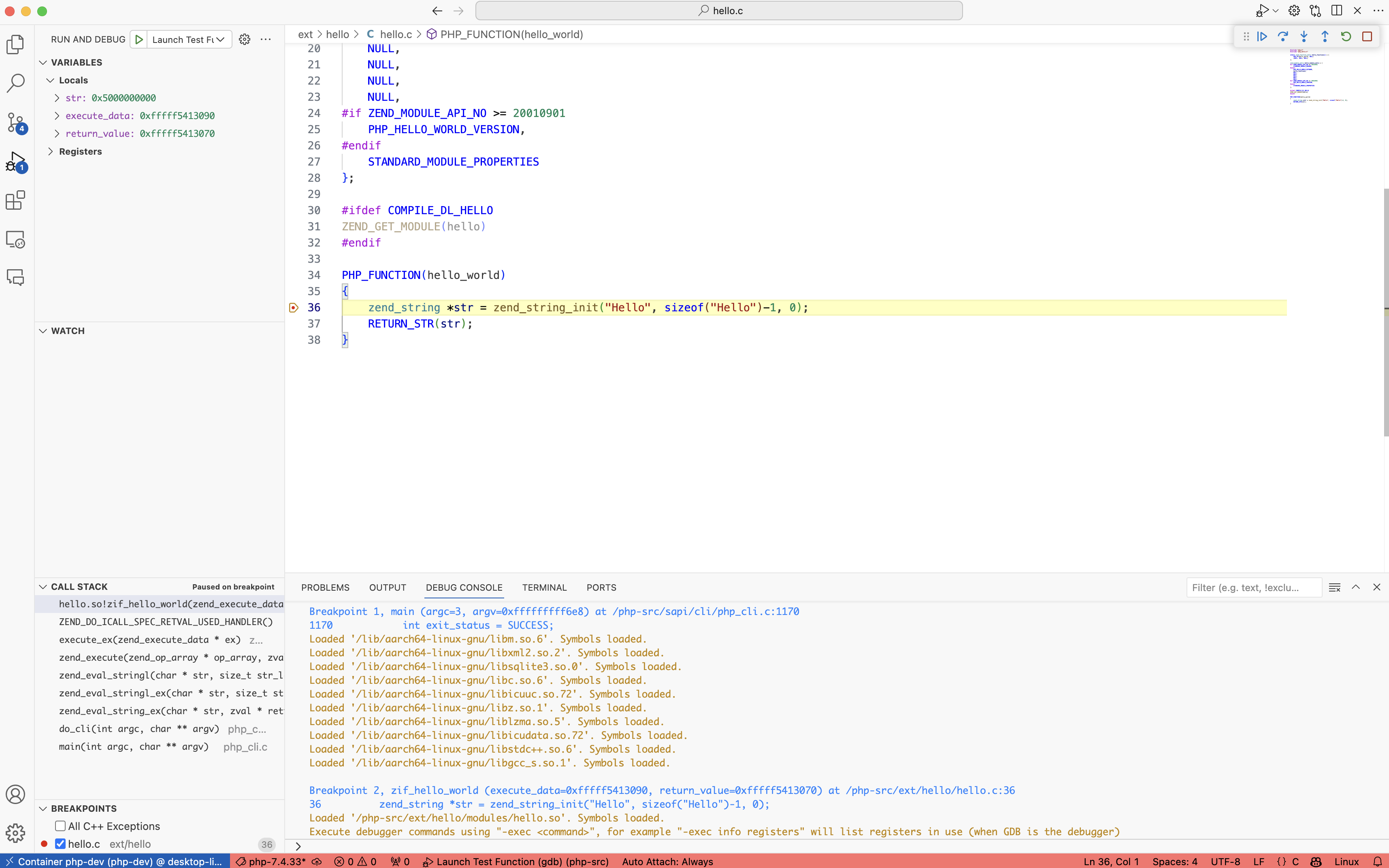The width and height of the screenshot is (1389, 868).
Task: Open the Launch Test Function configuration dropdown
Action: click(x=189, y=39)
